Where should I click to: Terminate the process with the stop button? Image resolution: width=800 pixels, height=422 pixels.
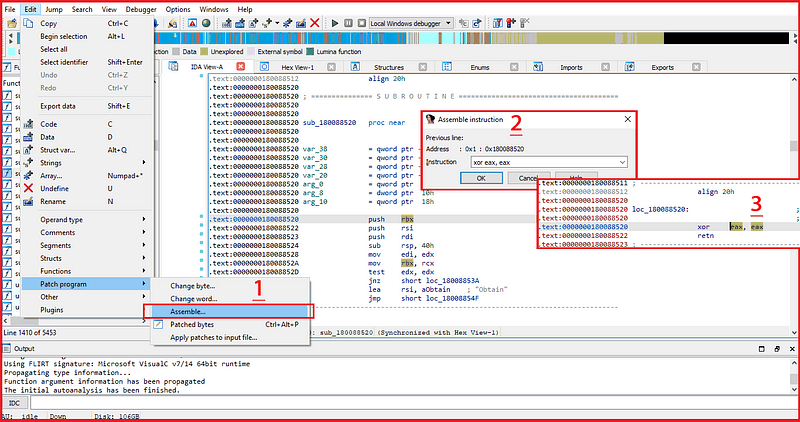[x=362, y=23]
